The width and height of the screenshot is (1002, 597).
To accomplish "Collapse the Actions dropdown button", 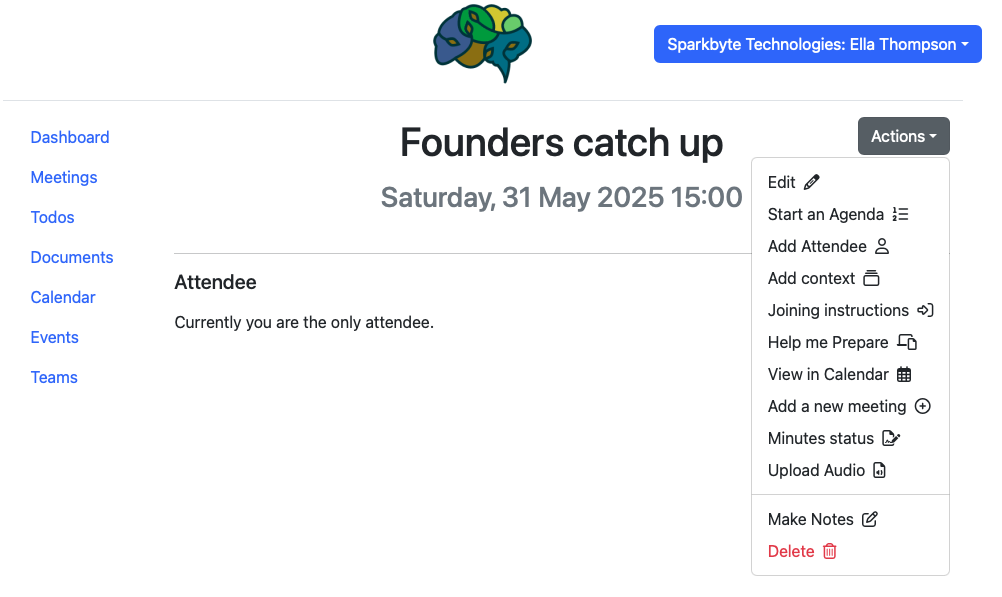I will pos(904,136).
